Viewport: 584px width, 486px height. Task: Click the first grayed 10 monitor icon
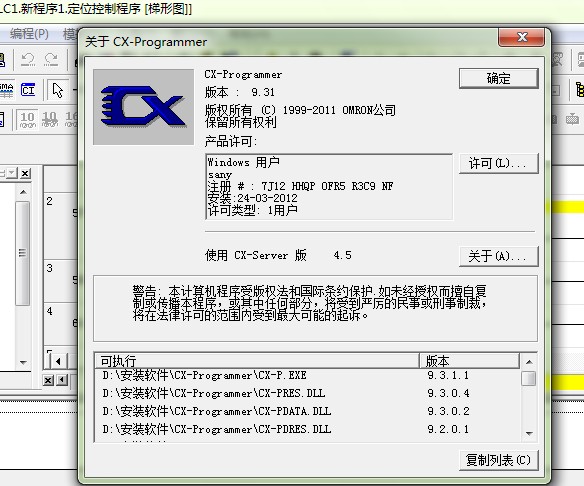coord(27,120)
